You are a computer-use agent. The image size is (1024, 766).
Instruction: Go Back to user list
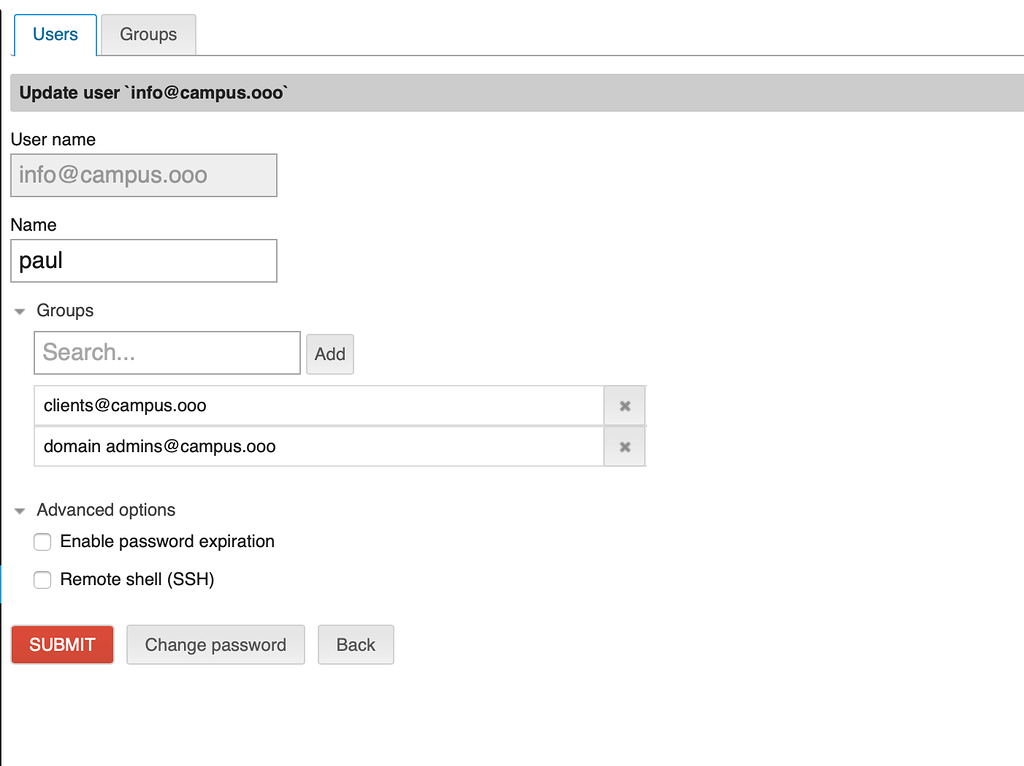point(356,645)
